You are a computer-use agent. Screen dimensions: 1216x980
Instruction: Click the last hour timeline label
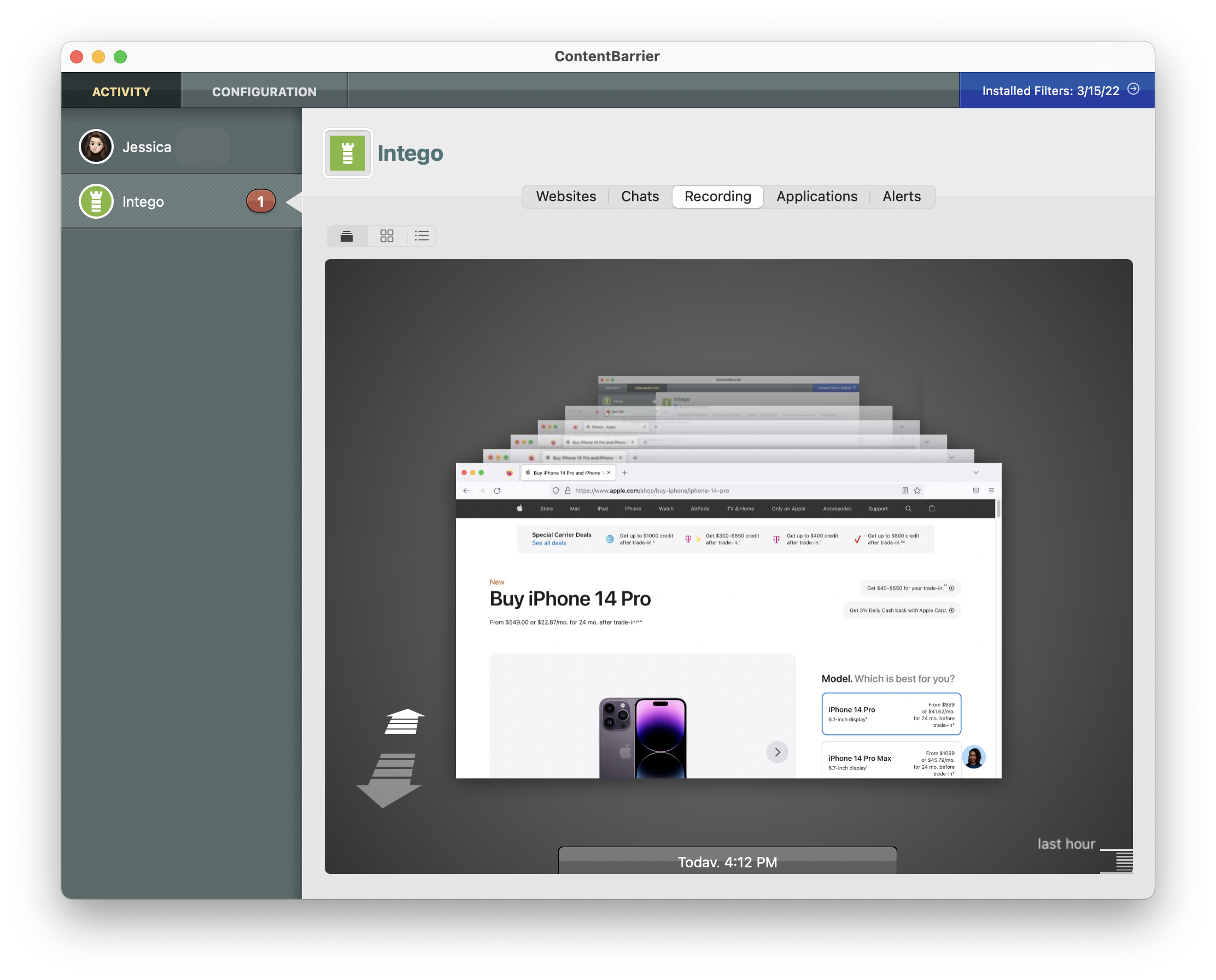pyautogui.click(x=1067, y=844)
